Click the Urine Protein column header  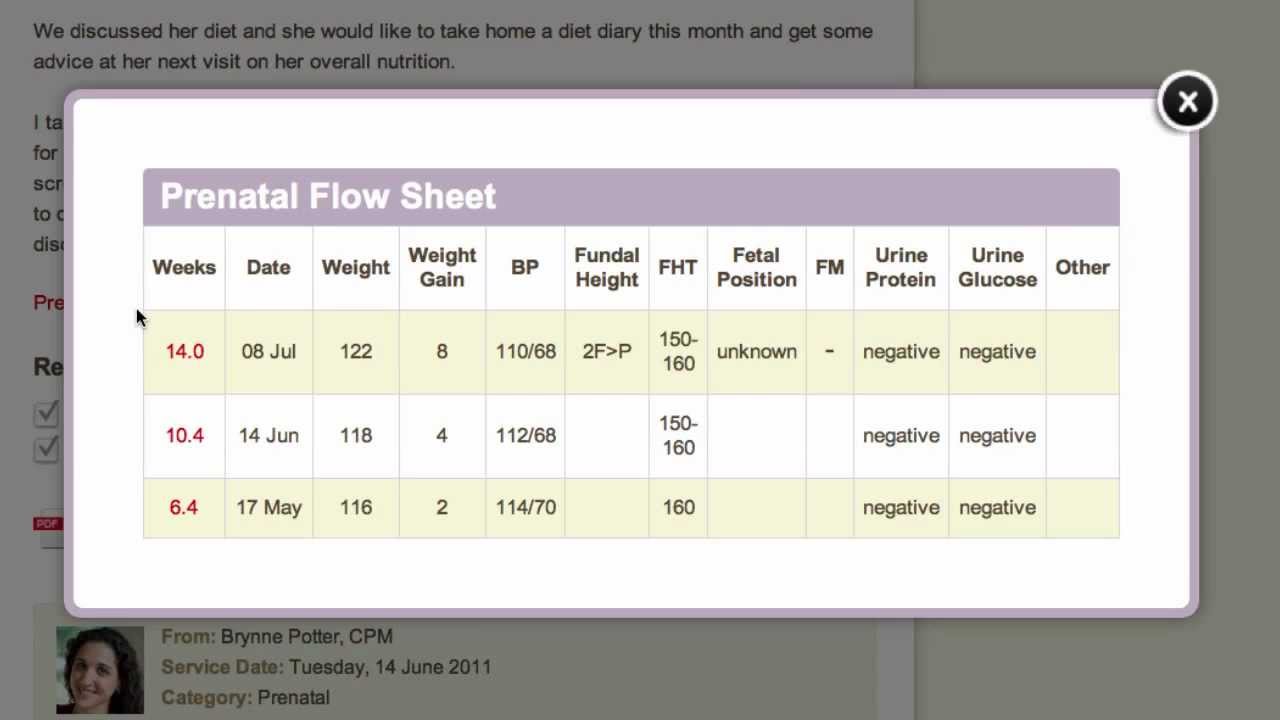pos(900,268)
